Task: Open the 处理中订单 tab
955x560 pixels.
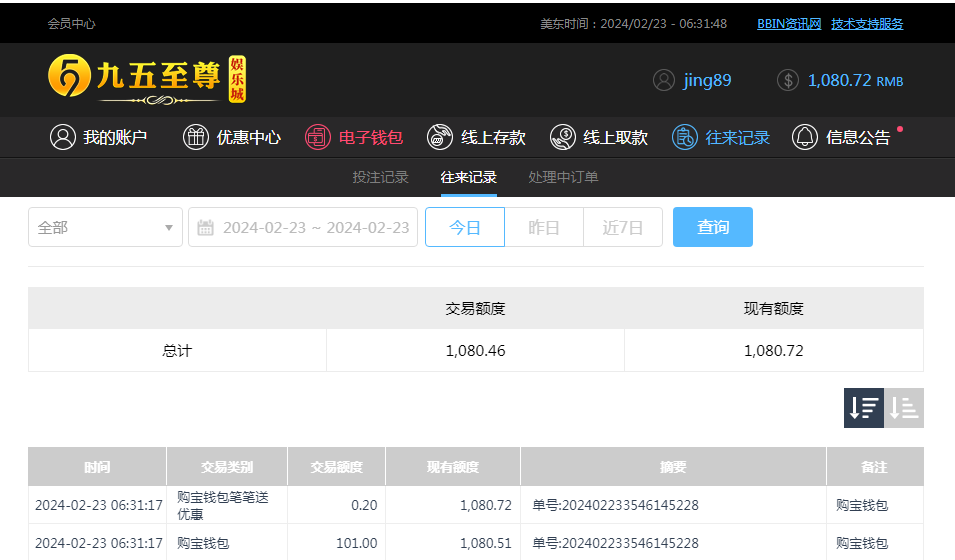Action: coord(563,177)
